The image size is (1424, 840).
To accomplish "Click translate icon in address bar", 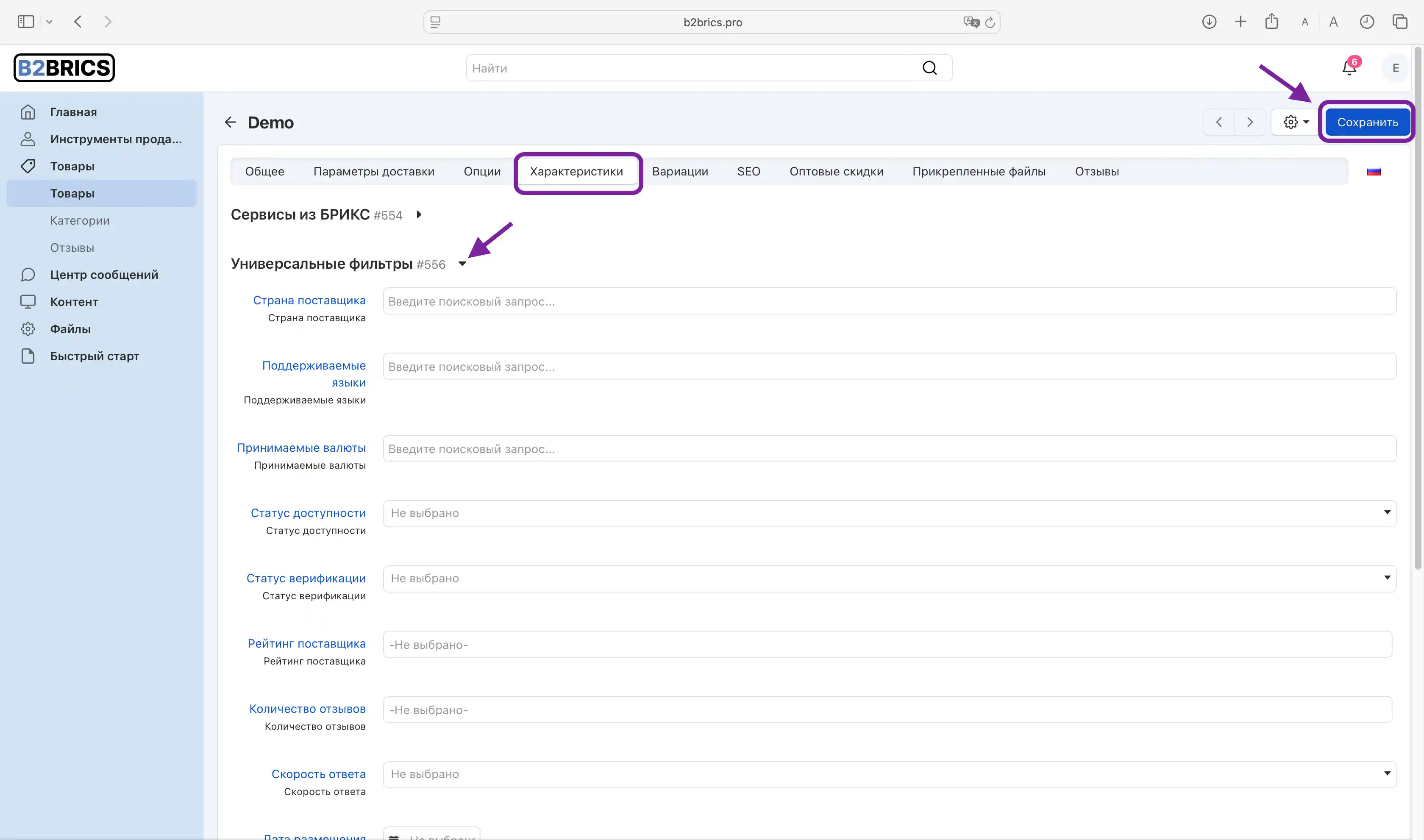I will [x=971, y=22].
